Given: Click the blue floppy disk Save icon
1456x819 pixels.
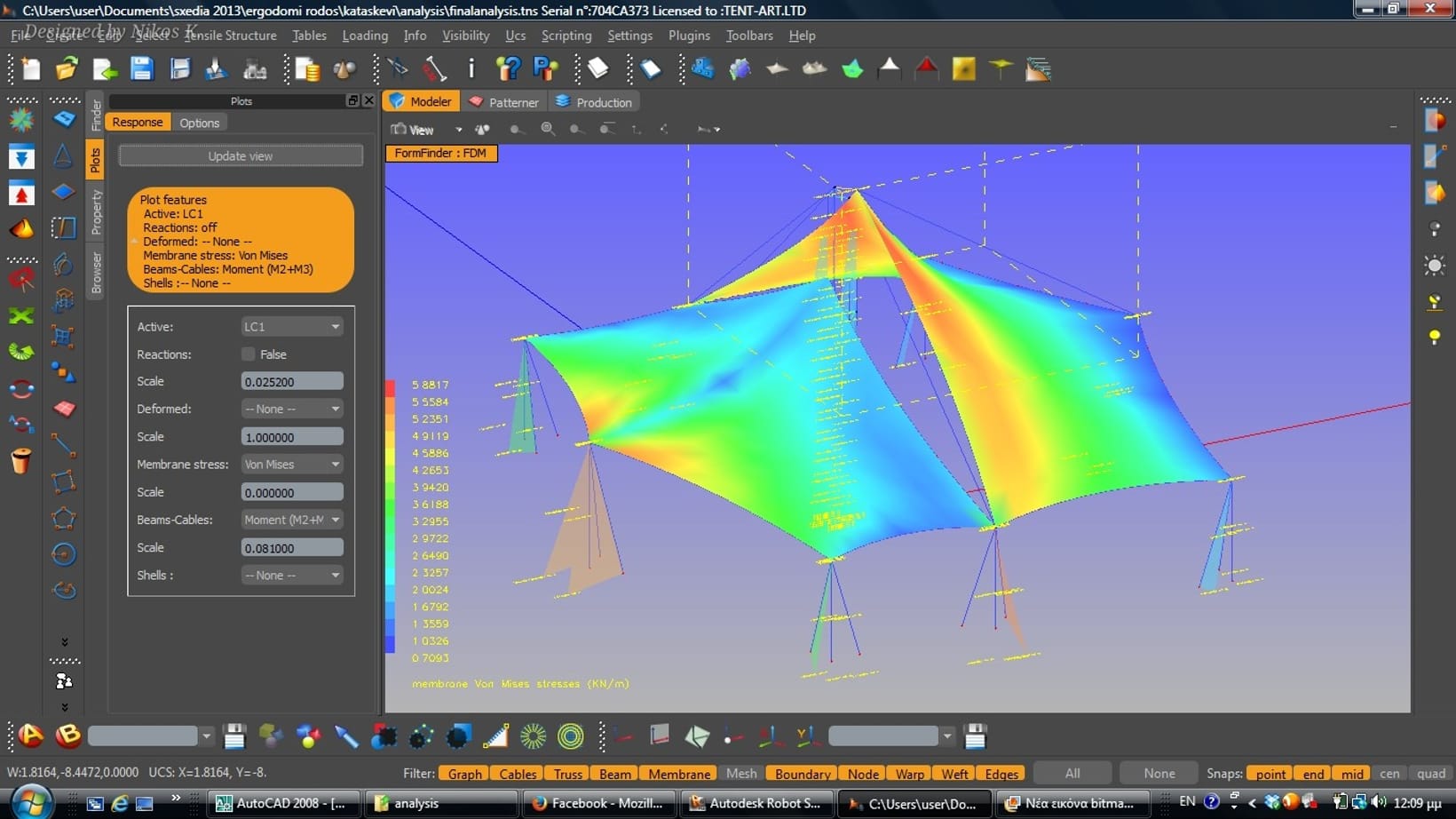Looking at the screenshot, I should coord(142,69).
